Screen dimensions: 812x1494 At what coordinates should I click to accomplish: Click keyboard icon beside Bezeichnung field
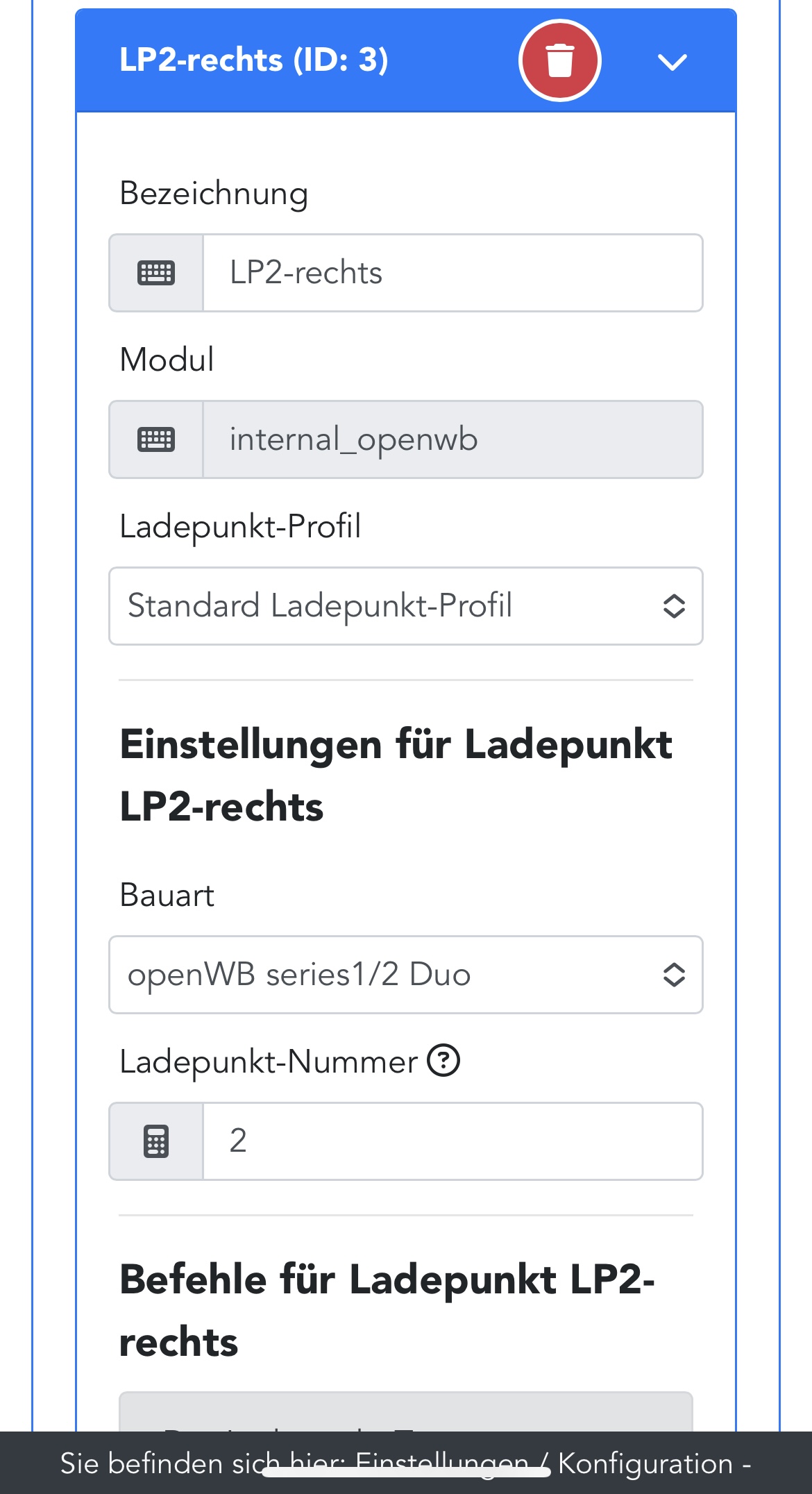click(156, 273)
